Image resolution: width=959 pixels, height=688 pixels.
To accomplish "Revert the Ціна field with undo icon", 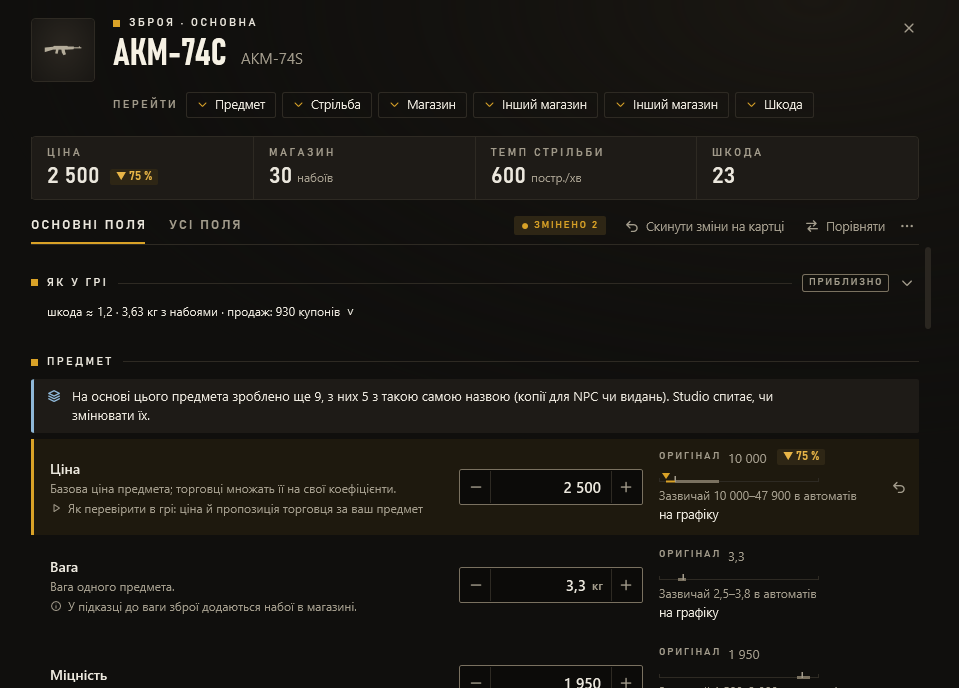I will 898,487.
